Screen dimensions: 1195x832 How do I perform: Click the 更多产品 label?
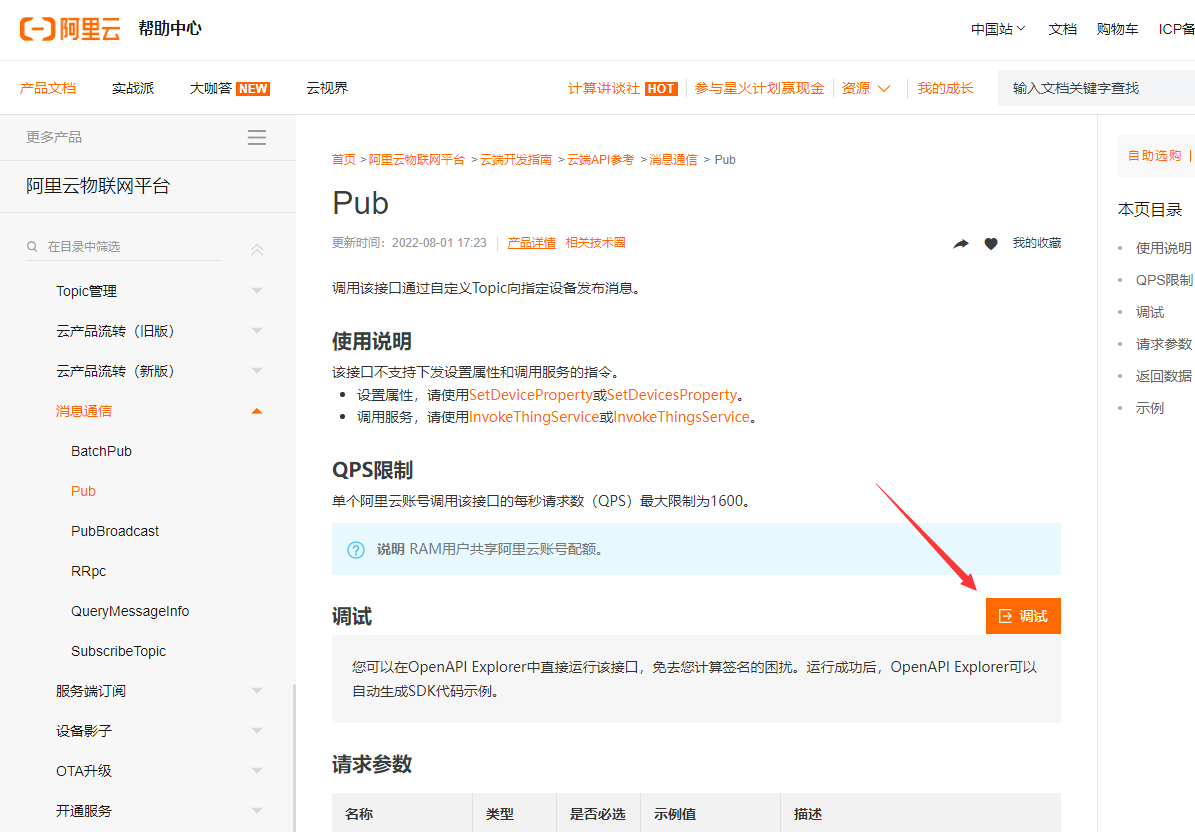[x=53, y=137]
